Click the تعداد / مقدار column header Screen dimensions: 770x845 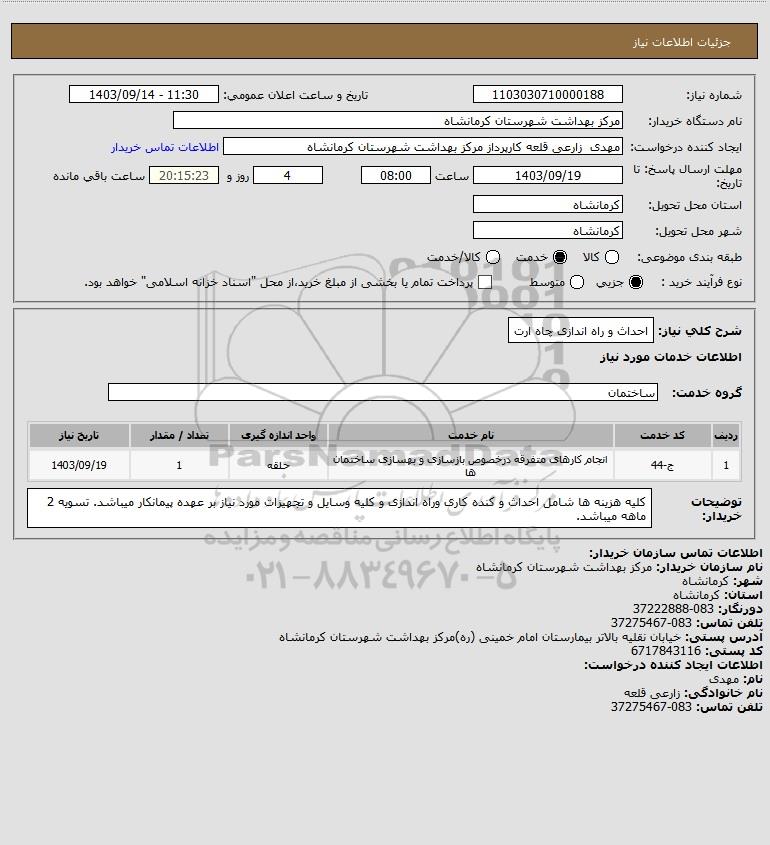(x=179, y=435)
